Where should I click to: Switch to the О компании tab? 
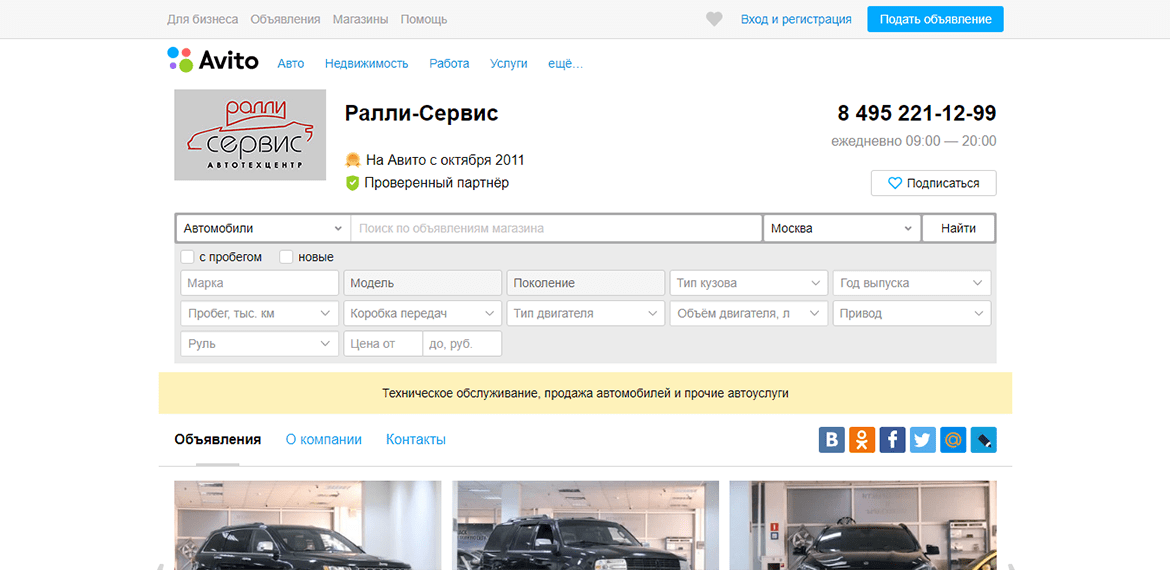click(324, 439)
